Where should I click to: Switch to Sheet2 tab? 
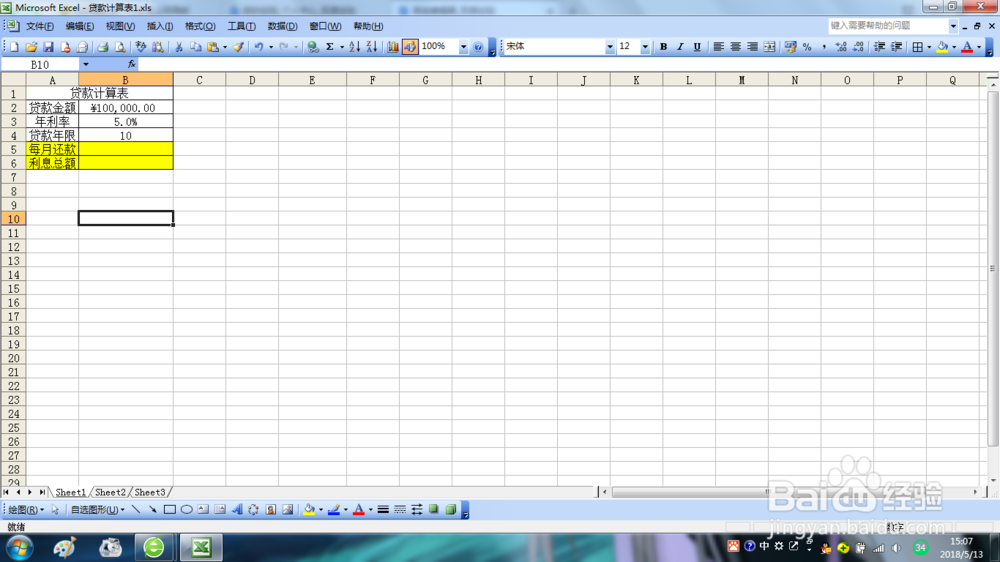click(110, 492)
